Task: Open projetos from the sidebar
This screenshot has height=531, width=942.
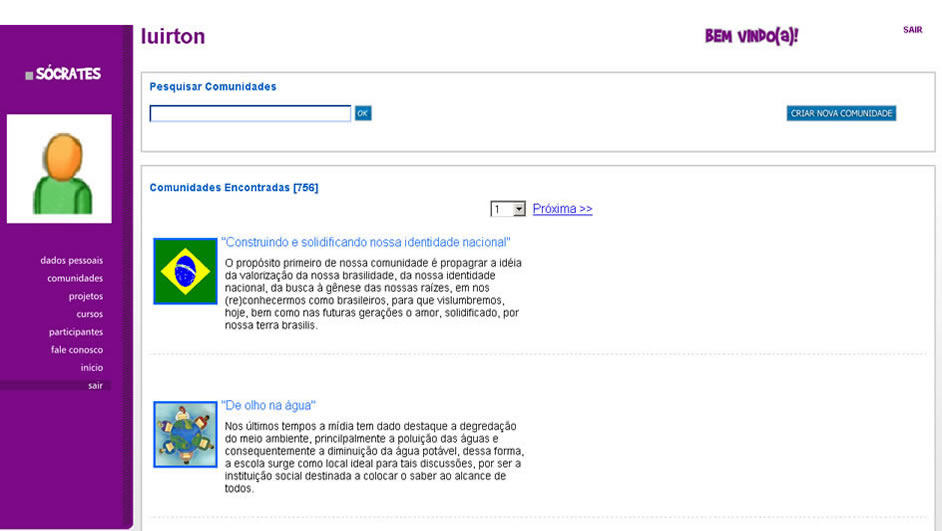Action: [85, 296]
